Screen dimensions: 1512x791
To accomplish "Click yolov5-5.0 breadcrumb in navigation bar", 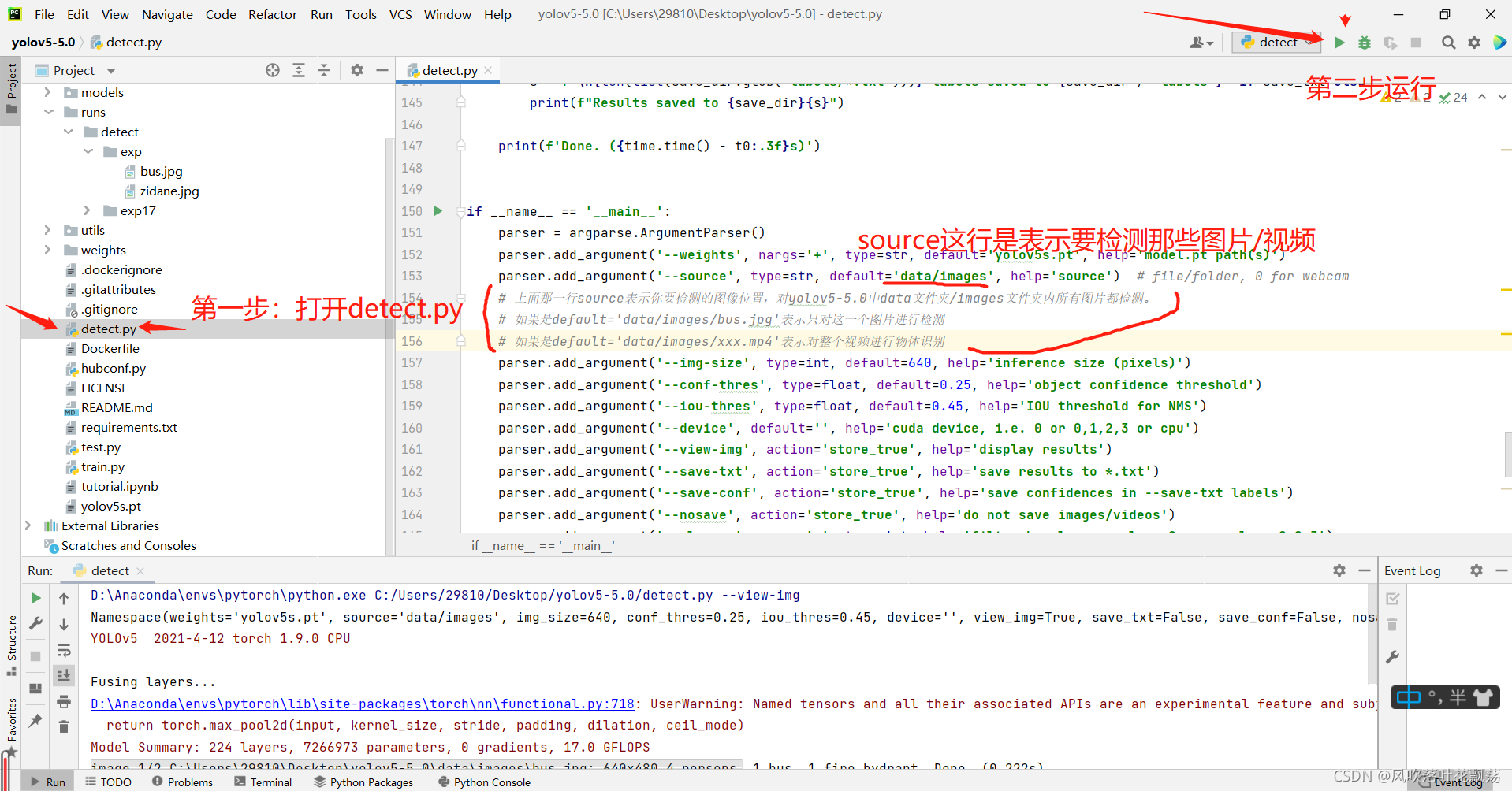I will pyautogui.click(x=43, y=42).
